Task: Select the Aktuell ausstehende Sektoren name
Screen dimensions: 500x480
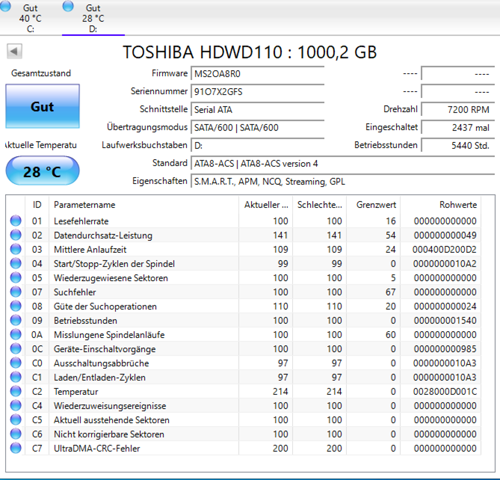Action: [x=111, y=420]
